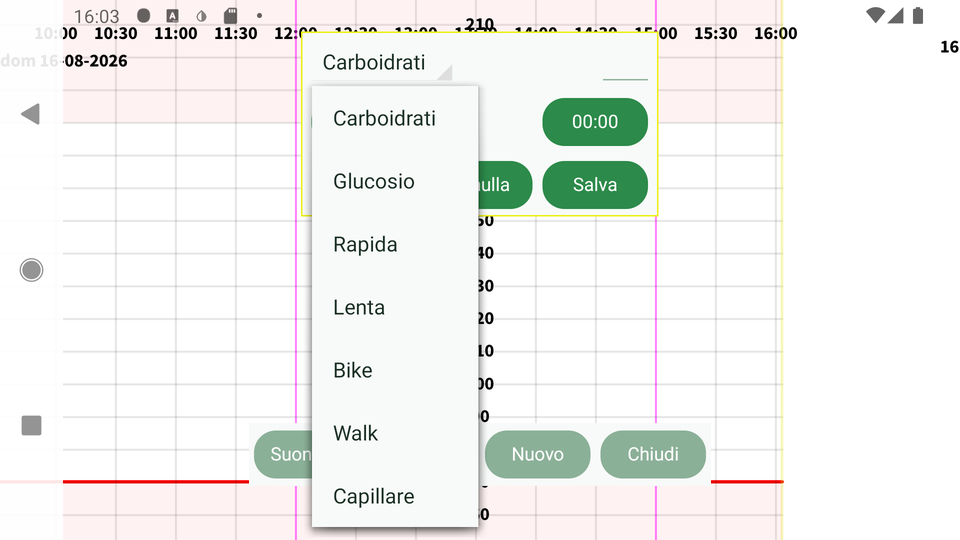Tap the Nuovo button
The height and width of the screenshot is (540, 960).
coord(538,454)
